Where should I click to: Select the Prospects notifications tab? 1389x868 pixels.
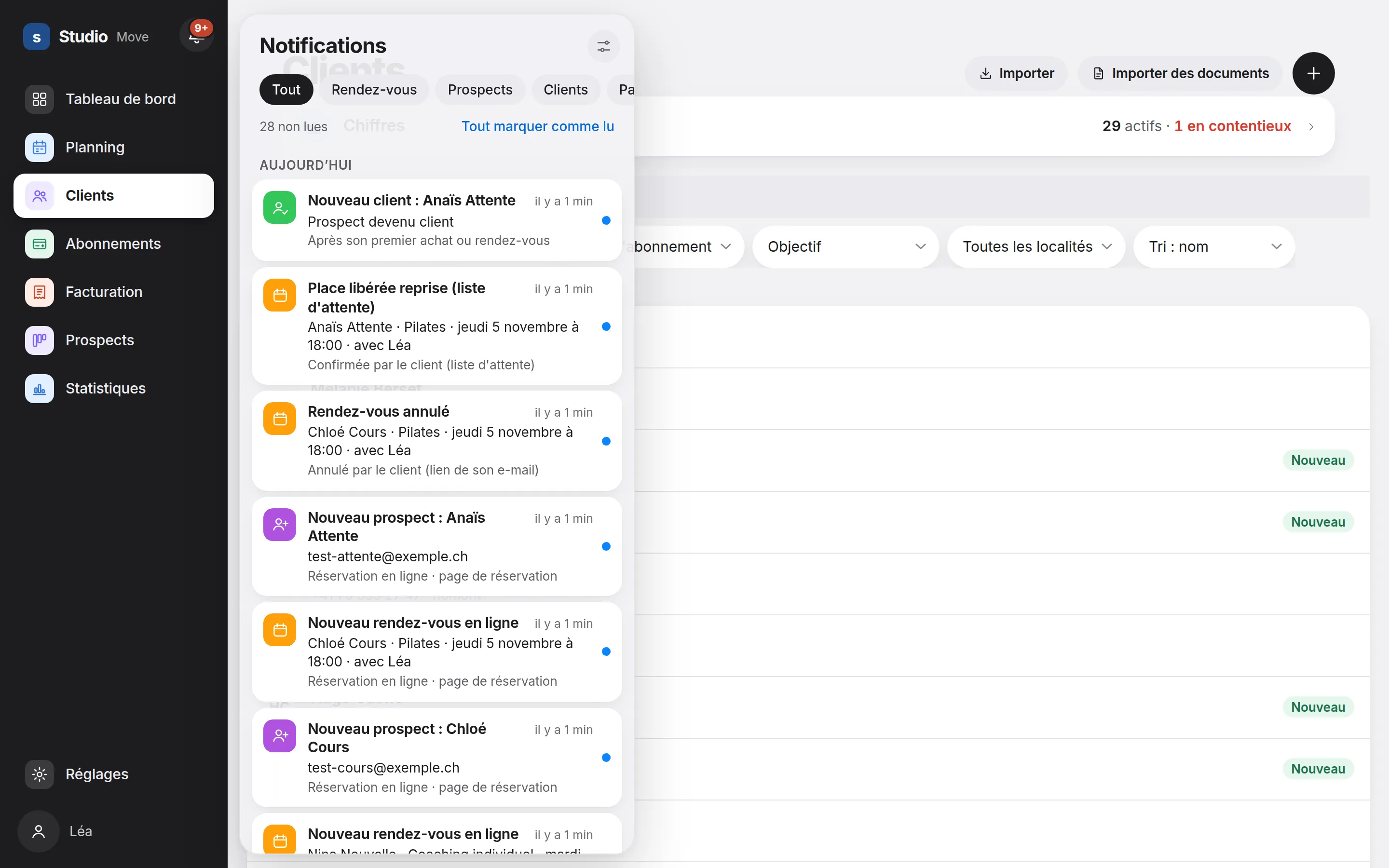(x=480, y=90)
